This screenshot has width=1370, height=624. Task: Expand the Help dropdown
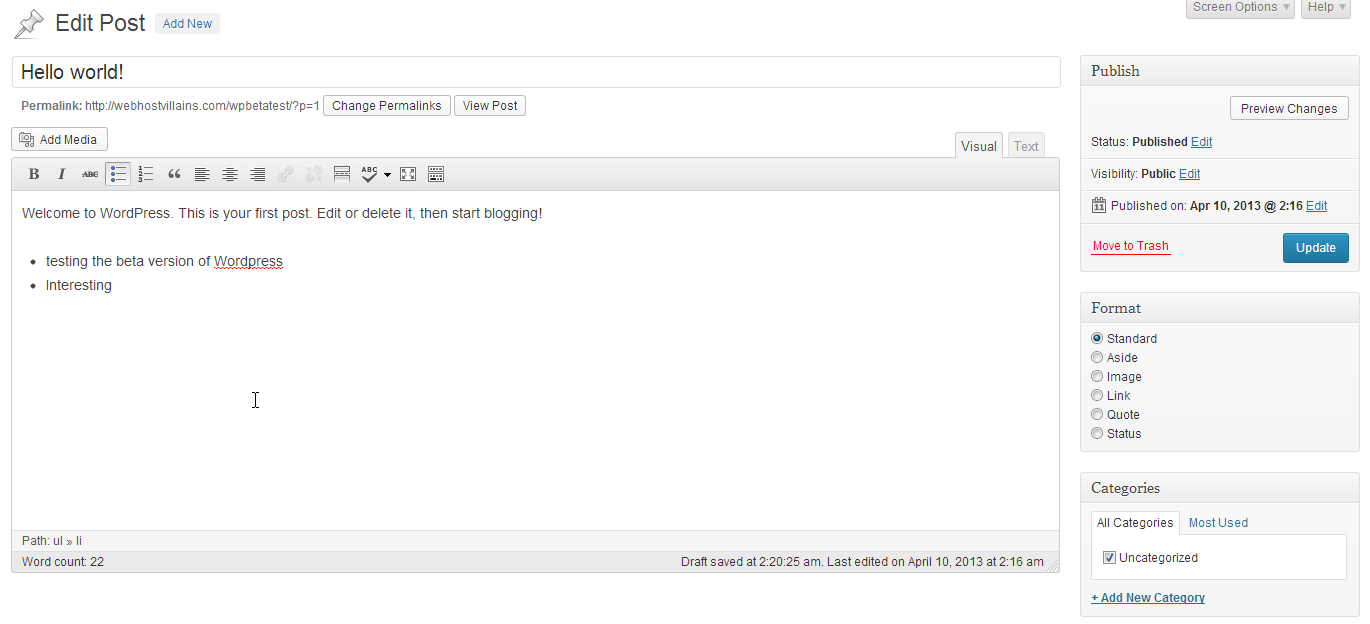coord(1326,7)
